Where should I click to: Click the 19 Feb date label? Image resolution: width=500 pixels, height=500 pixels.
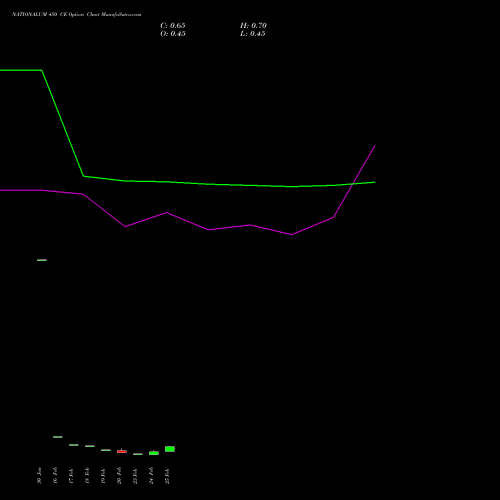pyautogui.click(x=103, y=476)
